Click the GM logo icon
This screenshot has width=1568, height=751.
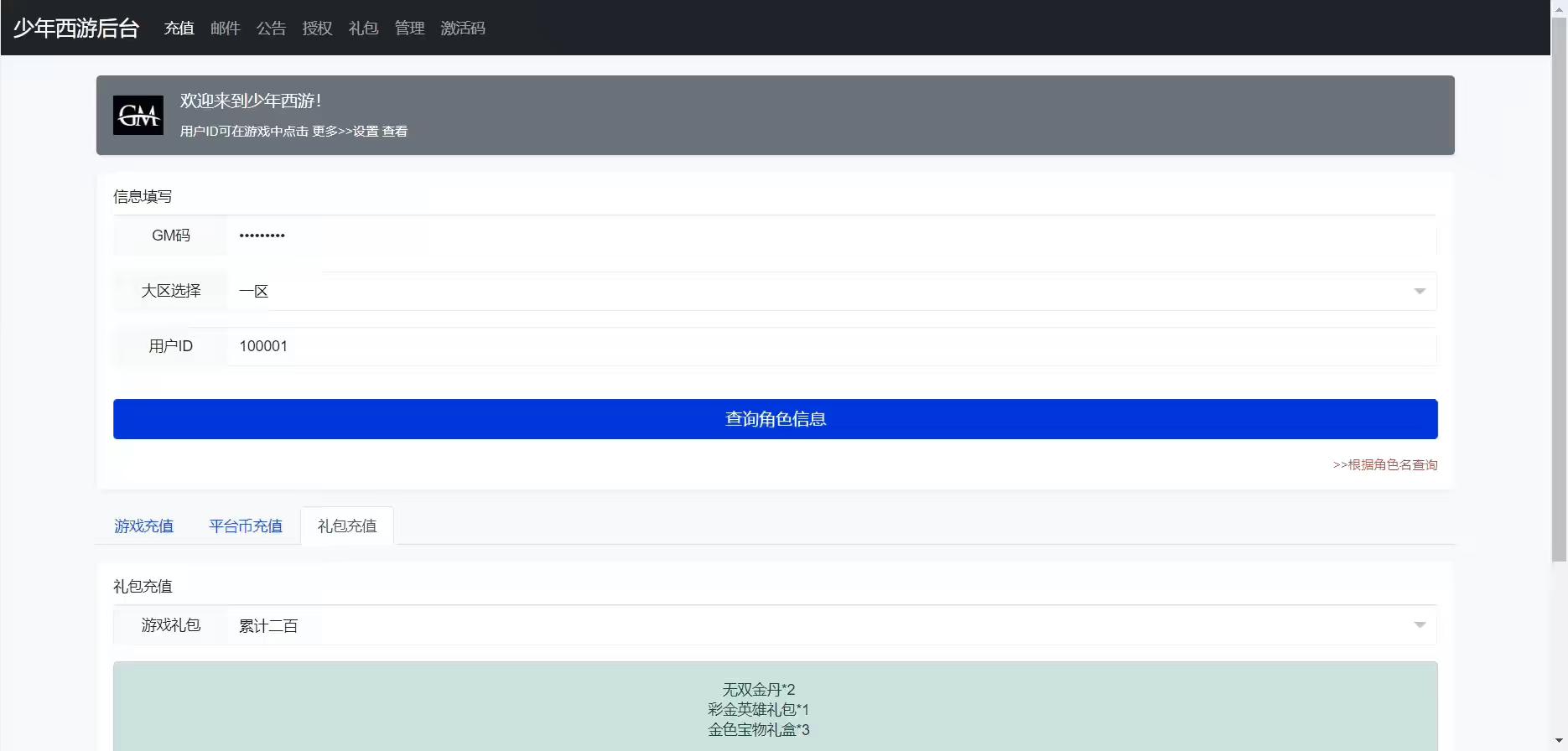point(138,115)
